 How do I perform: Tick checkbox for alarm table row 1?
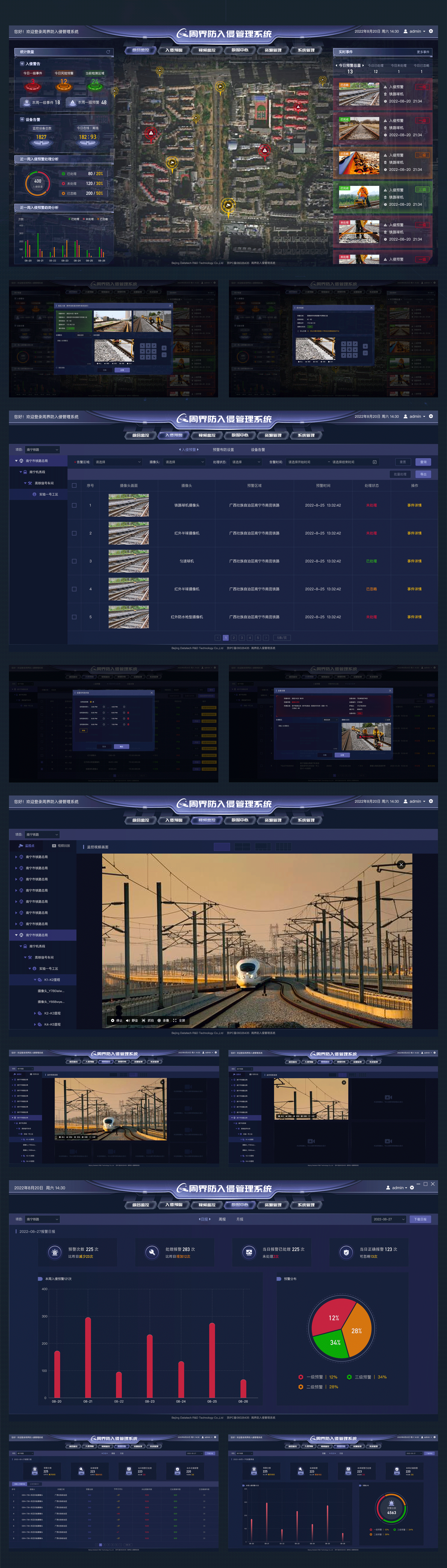tap(74, 505)
